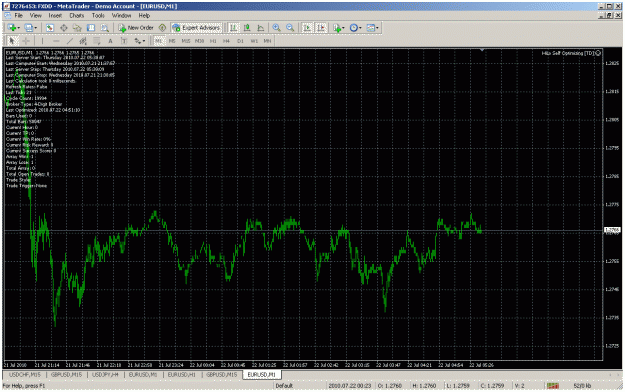Switch to W1 weekly timeframe
Screen dimensions: 625x392
coord(254,41)
